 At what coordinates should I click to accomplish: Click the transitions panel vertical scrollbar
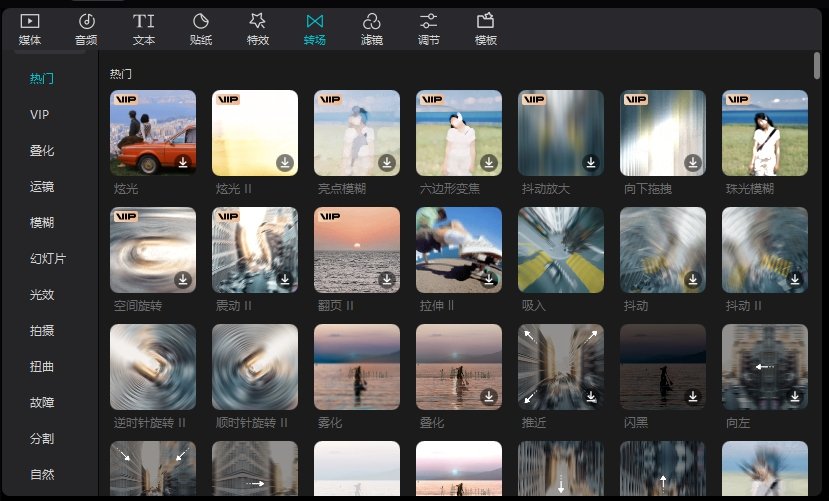[x=817, y=66]
